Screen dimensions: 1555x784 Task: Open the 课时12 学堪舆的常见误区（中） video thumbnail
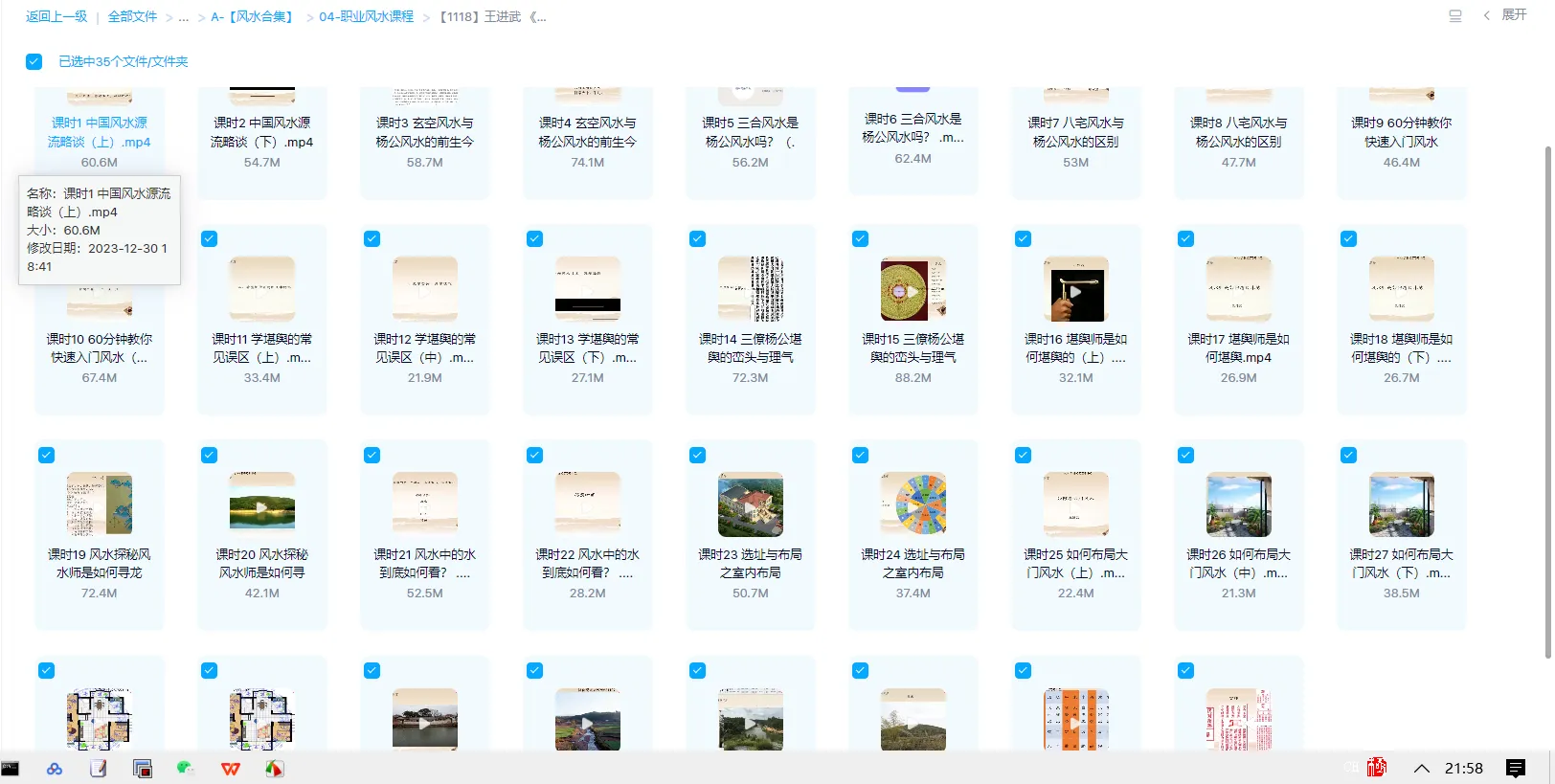(425, 289)
